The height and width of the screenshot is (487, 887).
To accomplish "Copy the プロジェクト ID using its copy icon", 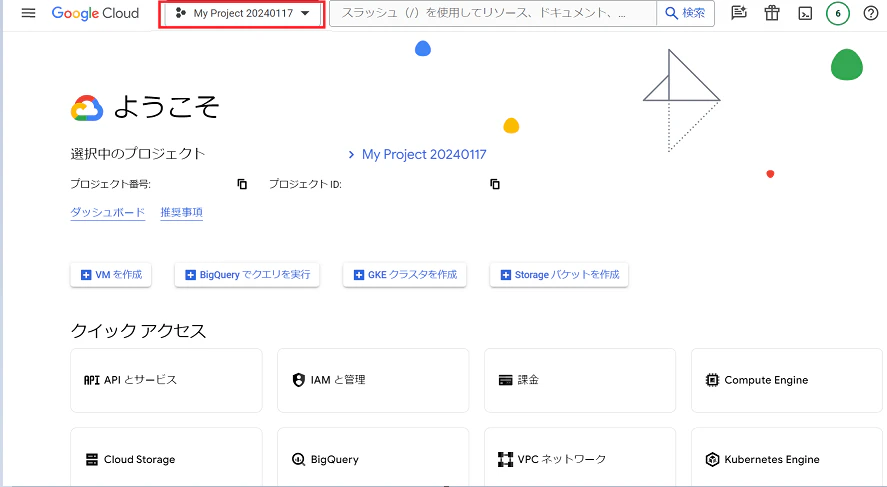I will [495, 184].
